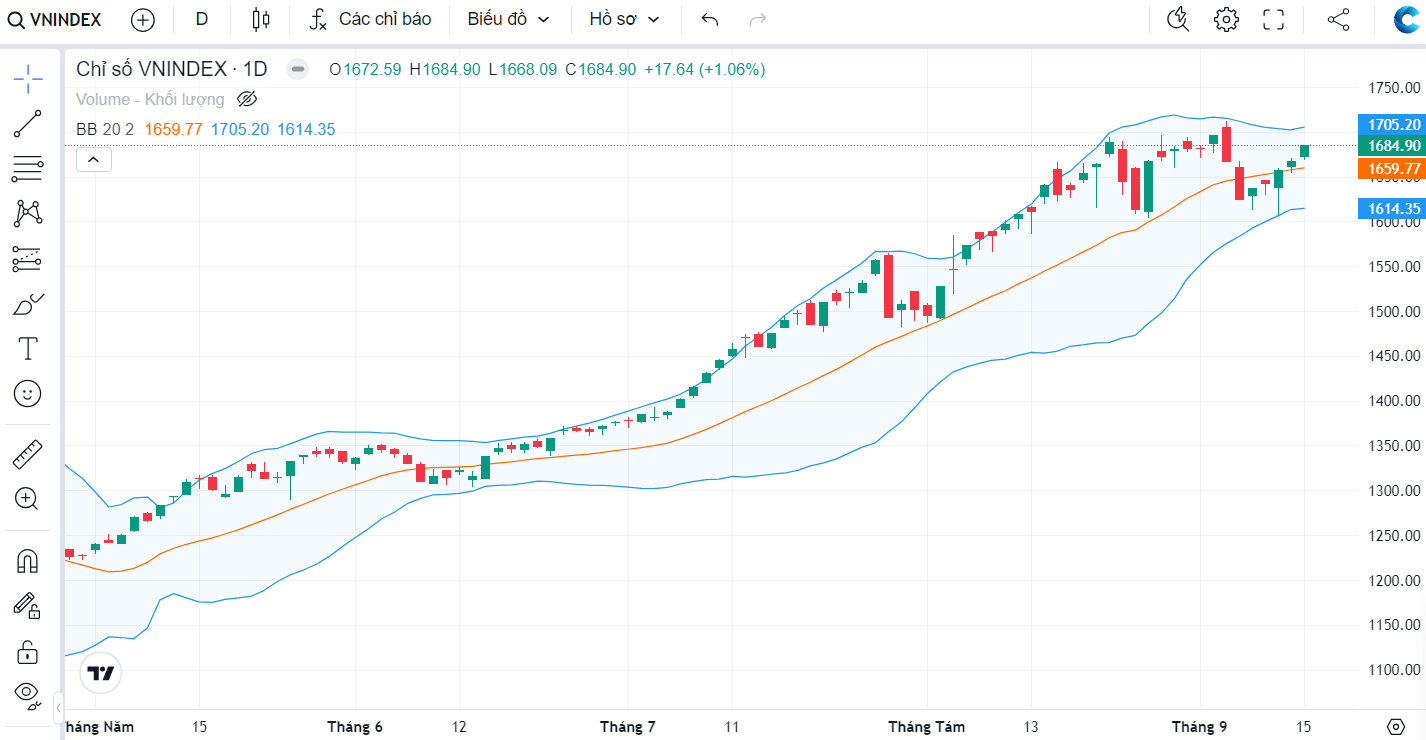Toggle stay in drawing mode
Viewport: 1426px width, 740px height.
[x=28, y=605]
